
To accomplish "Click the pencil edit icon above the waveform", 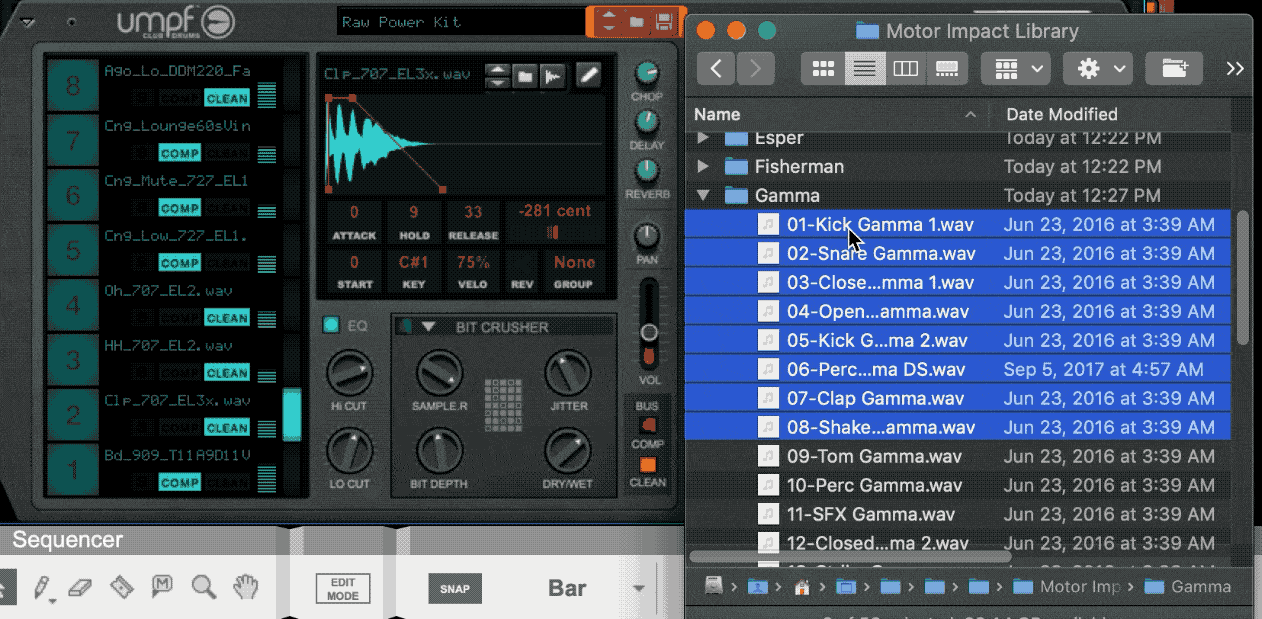I will point(590,75).
